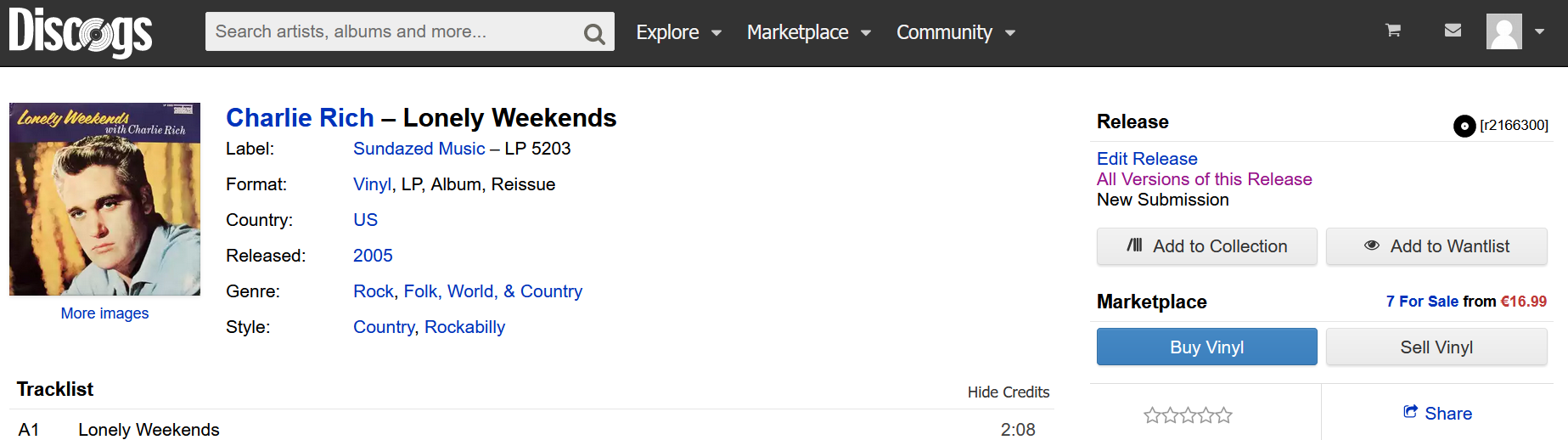Screen dimensions: 1568x440
Task: Click the Buy Vinyl button
Action: tap(1206, 347)
